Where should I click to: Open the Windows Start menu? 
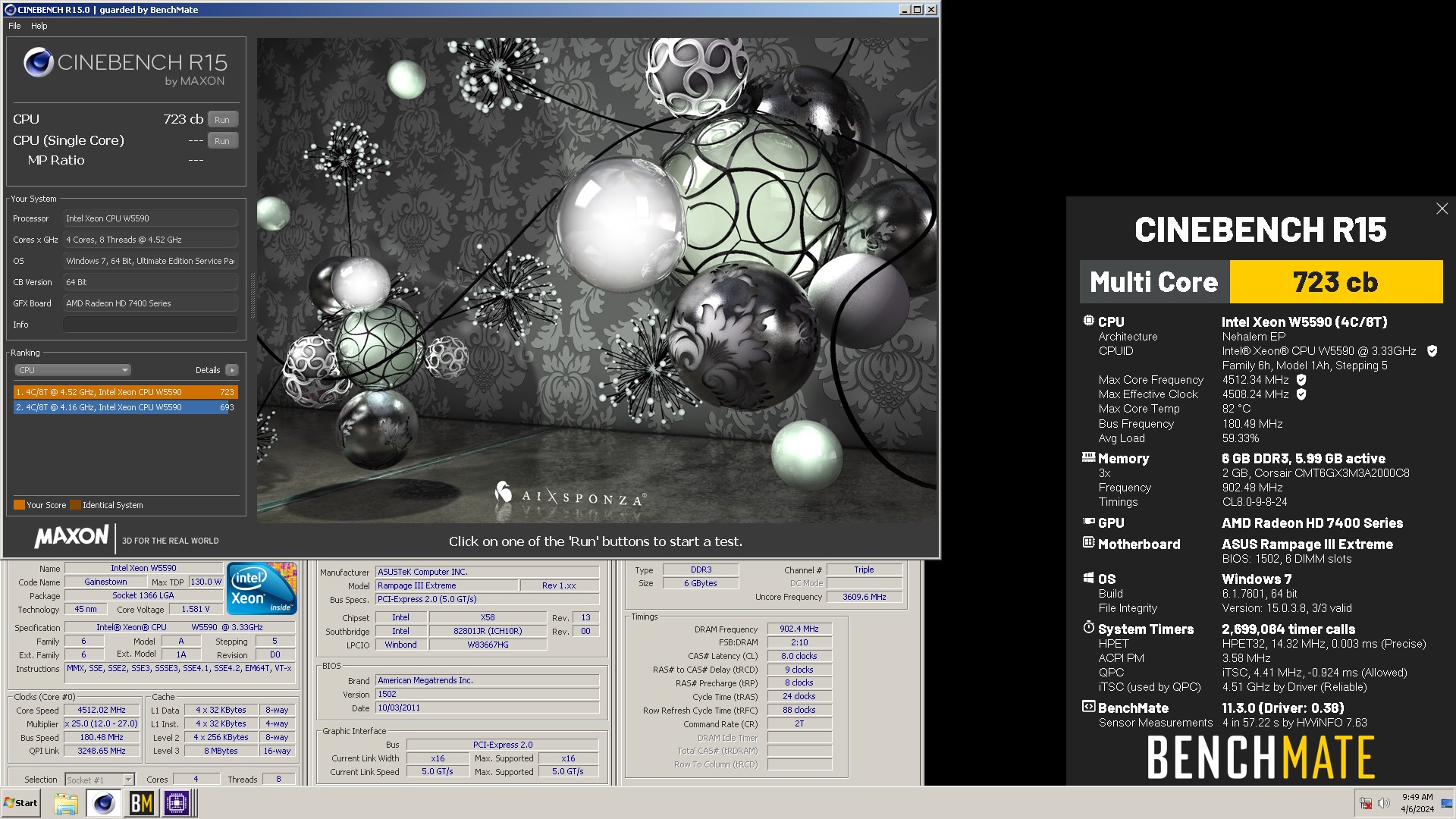click(21, 803)
